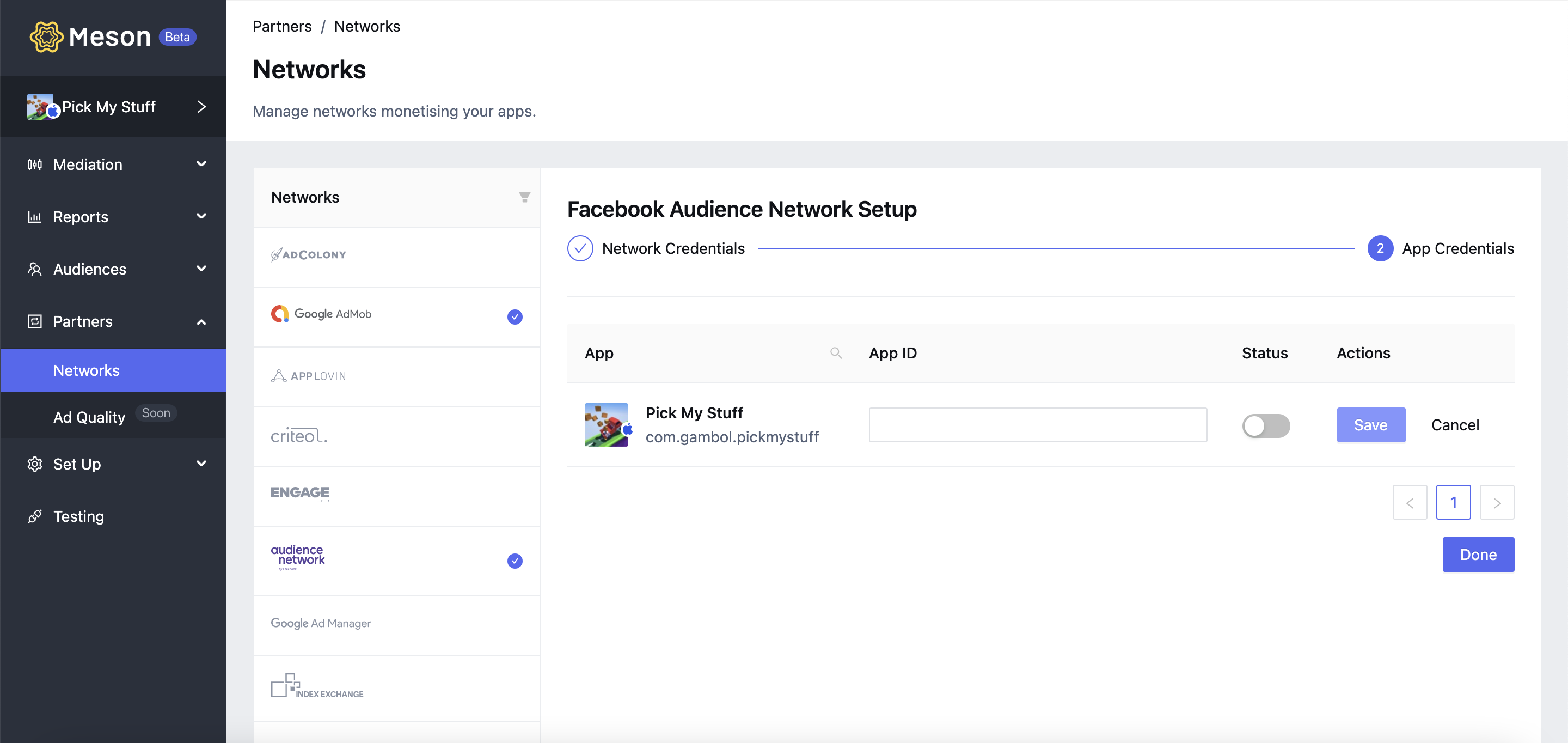Expand the Mediation menu chevron
Screen dimensions: 1568x743
201,164
